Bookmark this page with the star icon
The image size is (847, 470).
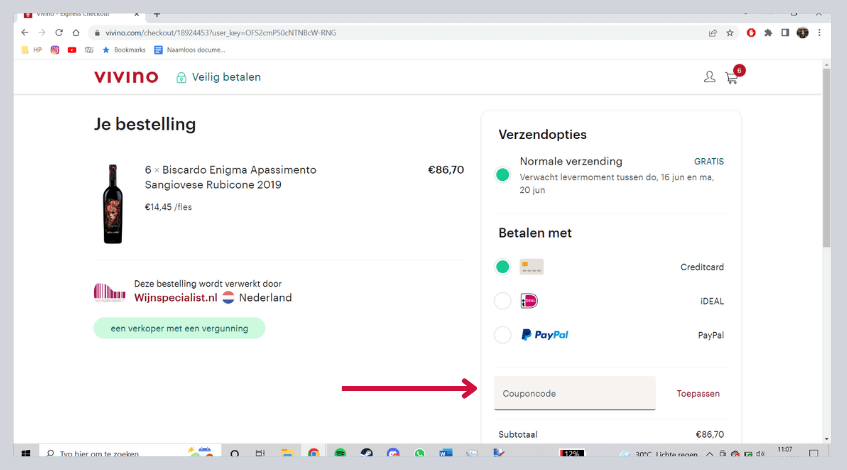(730, 33)
